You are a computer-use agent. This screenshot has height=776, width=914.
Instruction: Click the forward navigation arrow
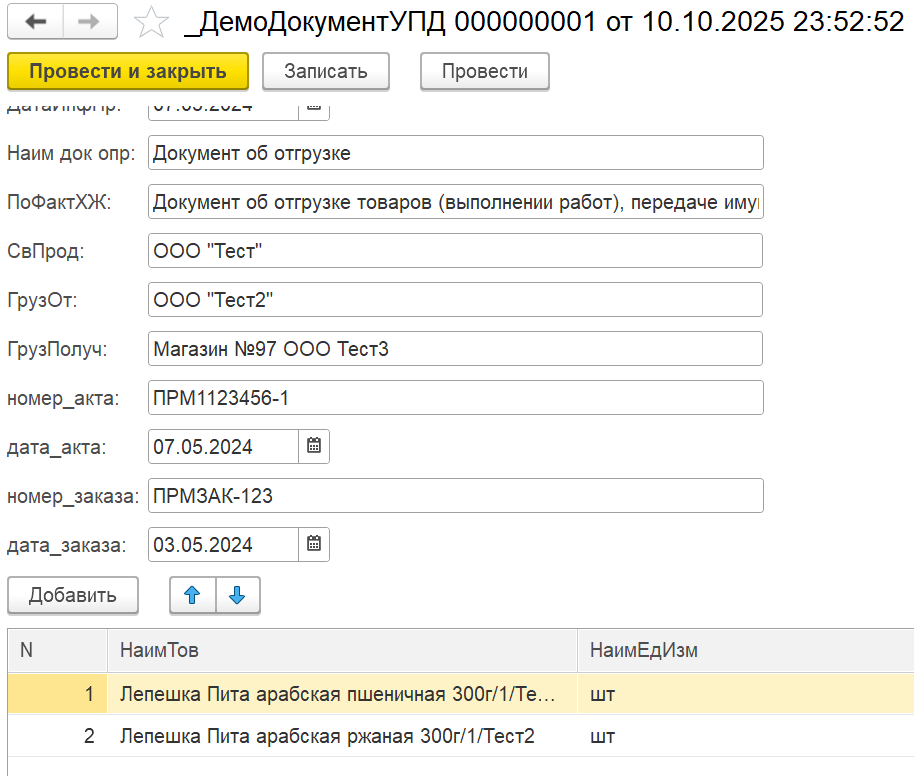[88, 22]
